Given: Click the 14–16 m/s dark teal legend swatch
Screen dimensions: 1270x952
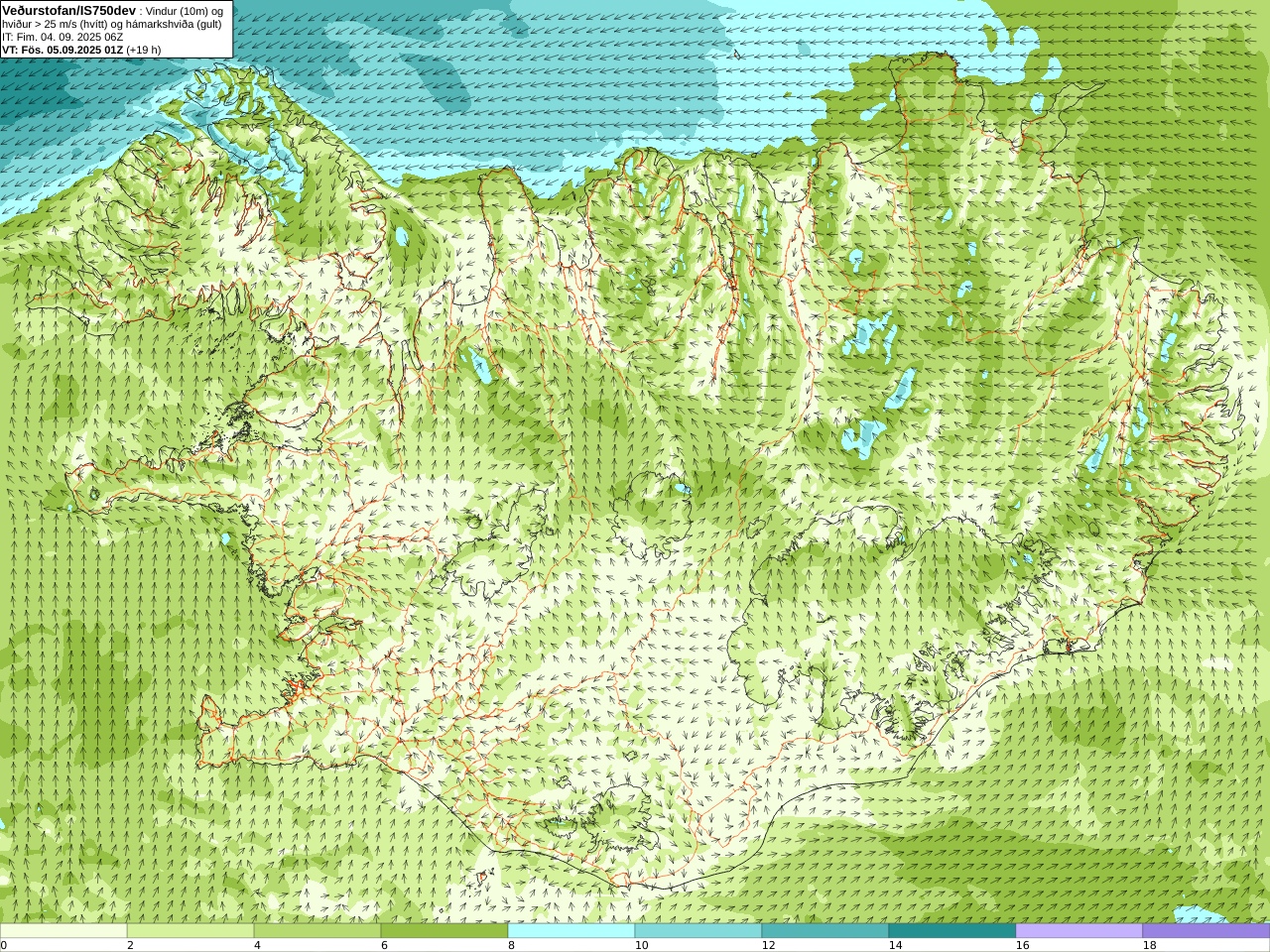Looking at the screenshot, I should [952, 931].
